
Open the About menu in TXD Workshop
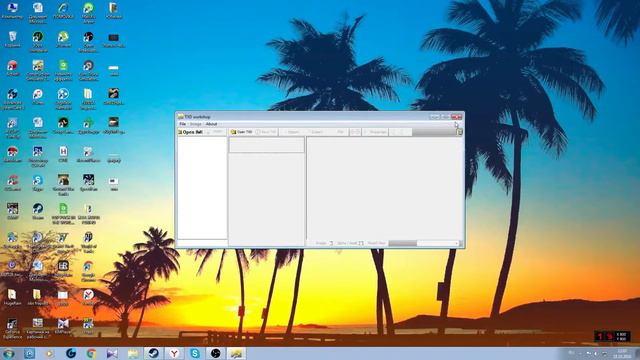click(211, 124)
